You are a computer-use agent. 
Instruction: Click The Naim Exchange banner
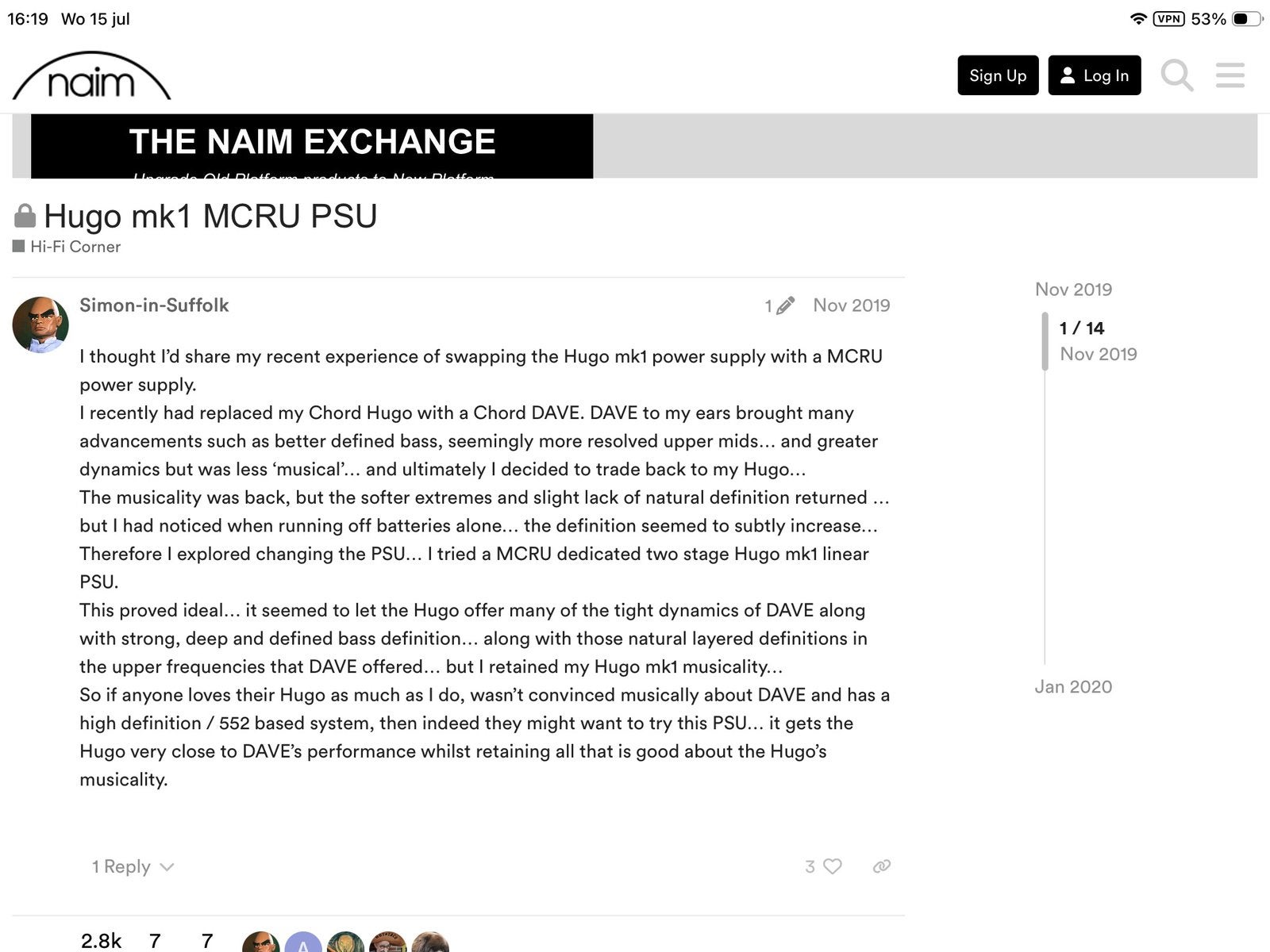(x=312, y=146)
